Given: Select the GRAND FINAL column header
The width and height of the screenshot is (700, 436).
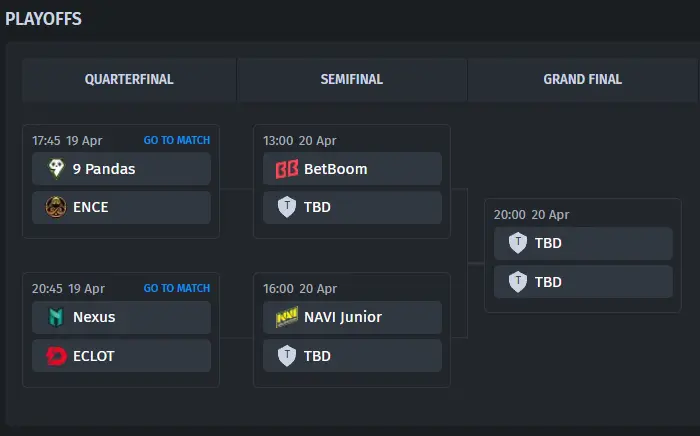Looking at the screenshot, I should point(583,79).
